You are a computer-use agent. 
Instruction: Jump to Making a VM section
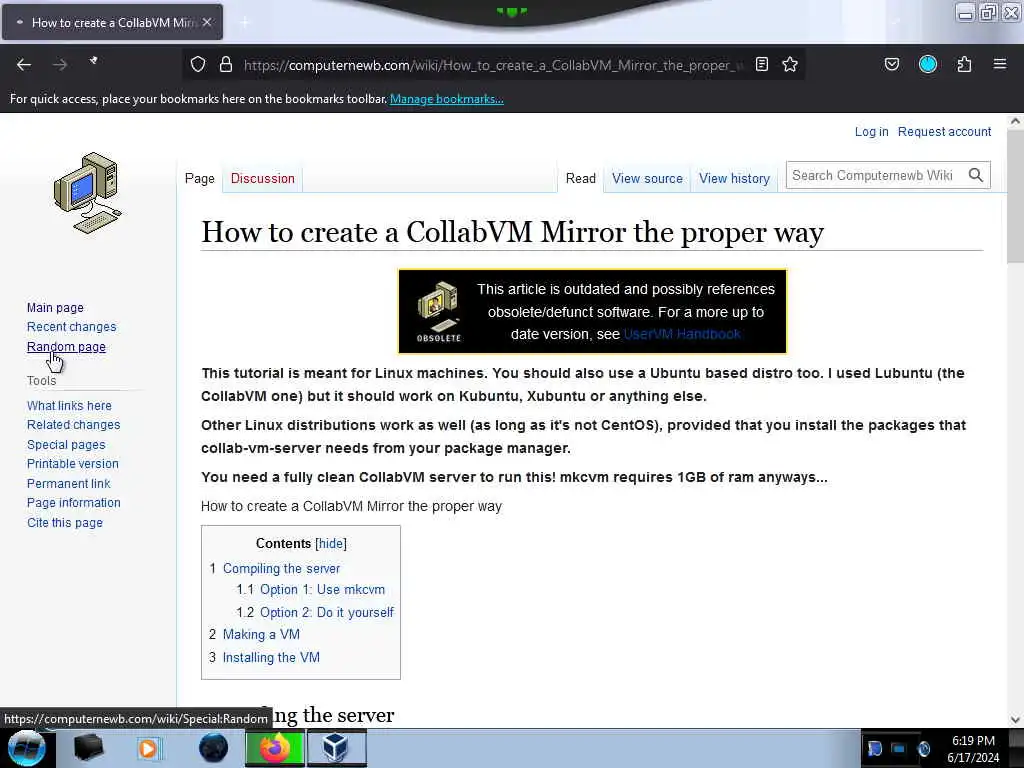click(261, 634)
